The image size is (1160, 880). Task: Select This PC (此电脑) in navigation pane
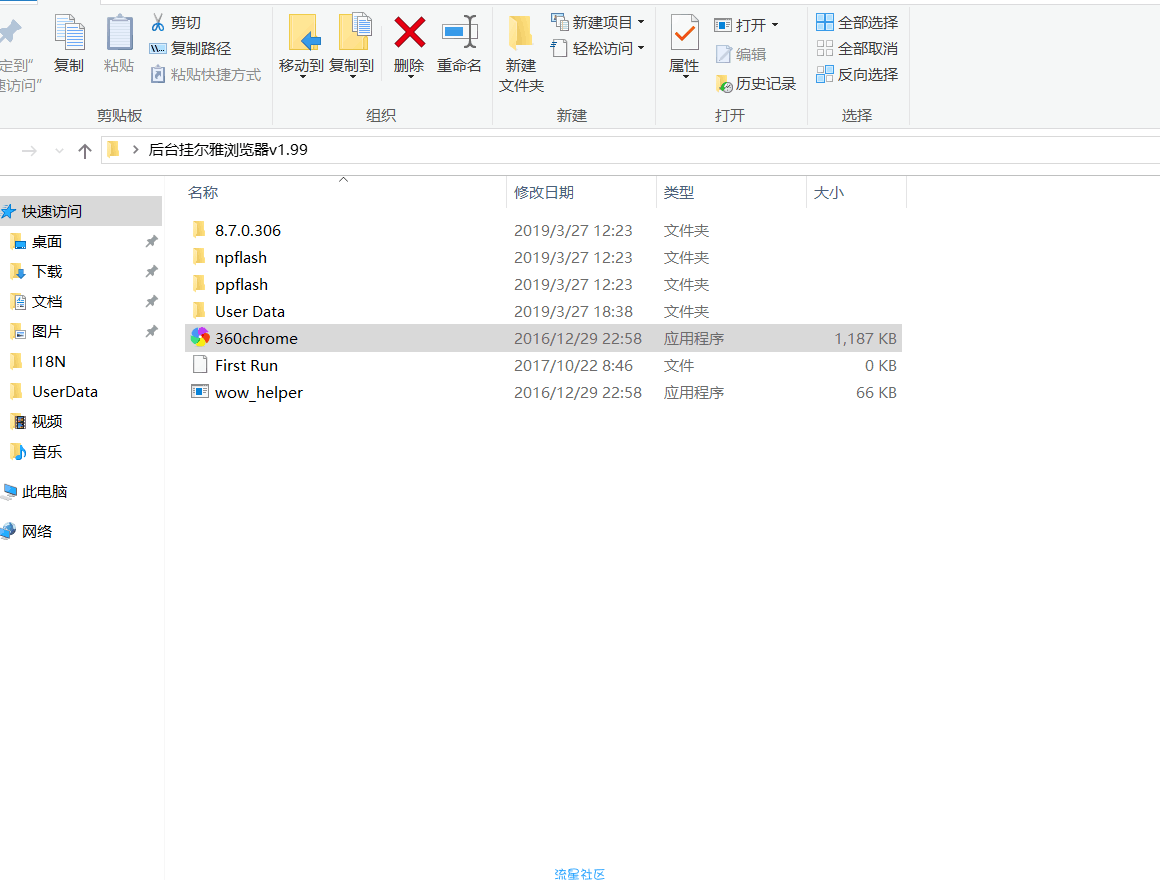44,491
